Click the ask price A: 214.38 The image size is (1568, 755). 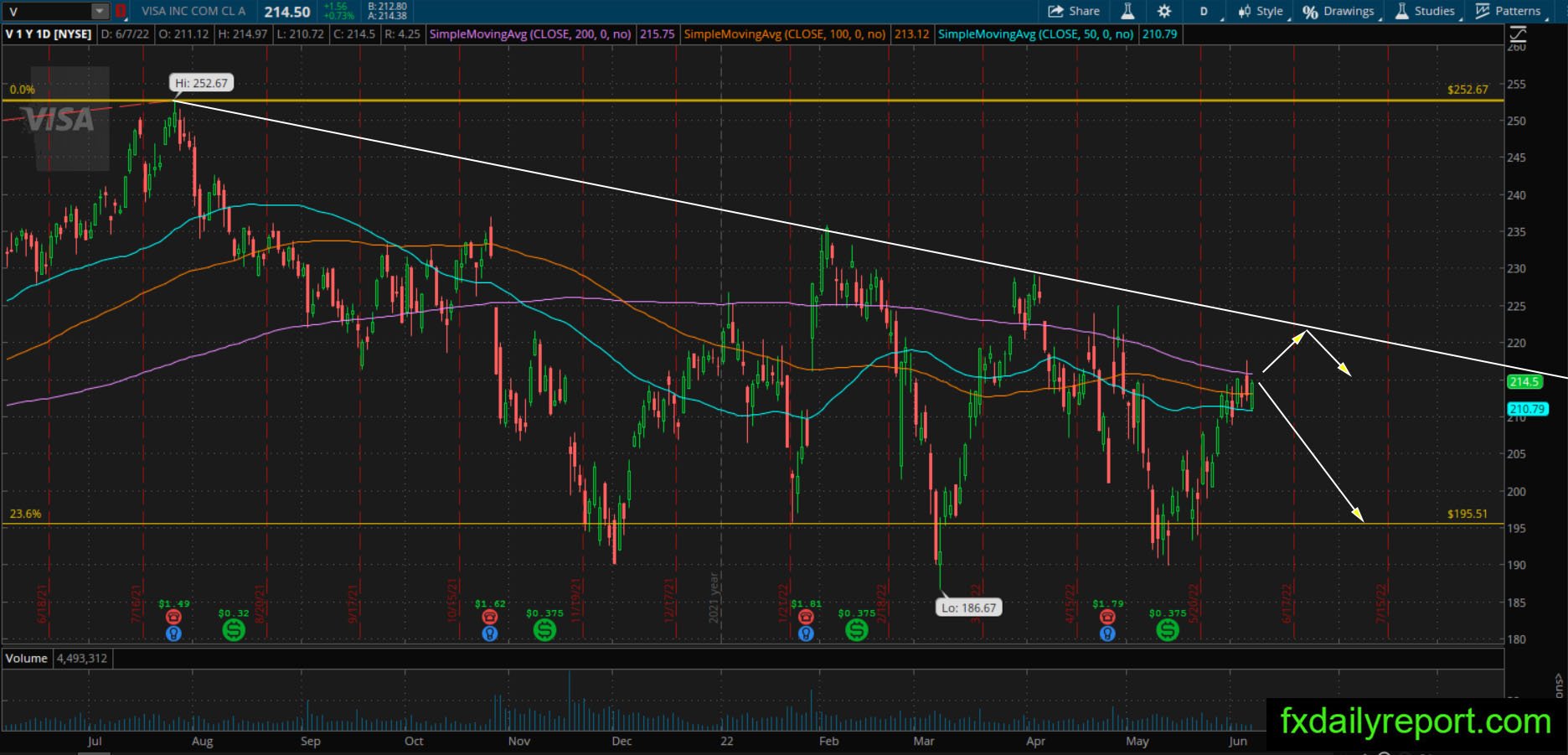(387, 16)
